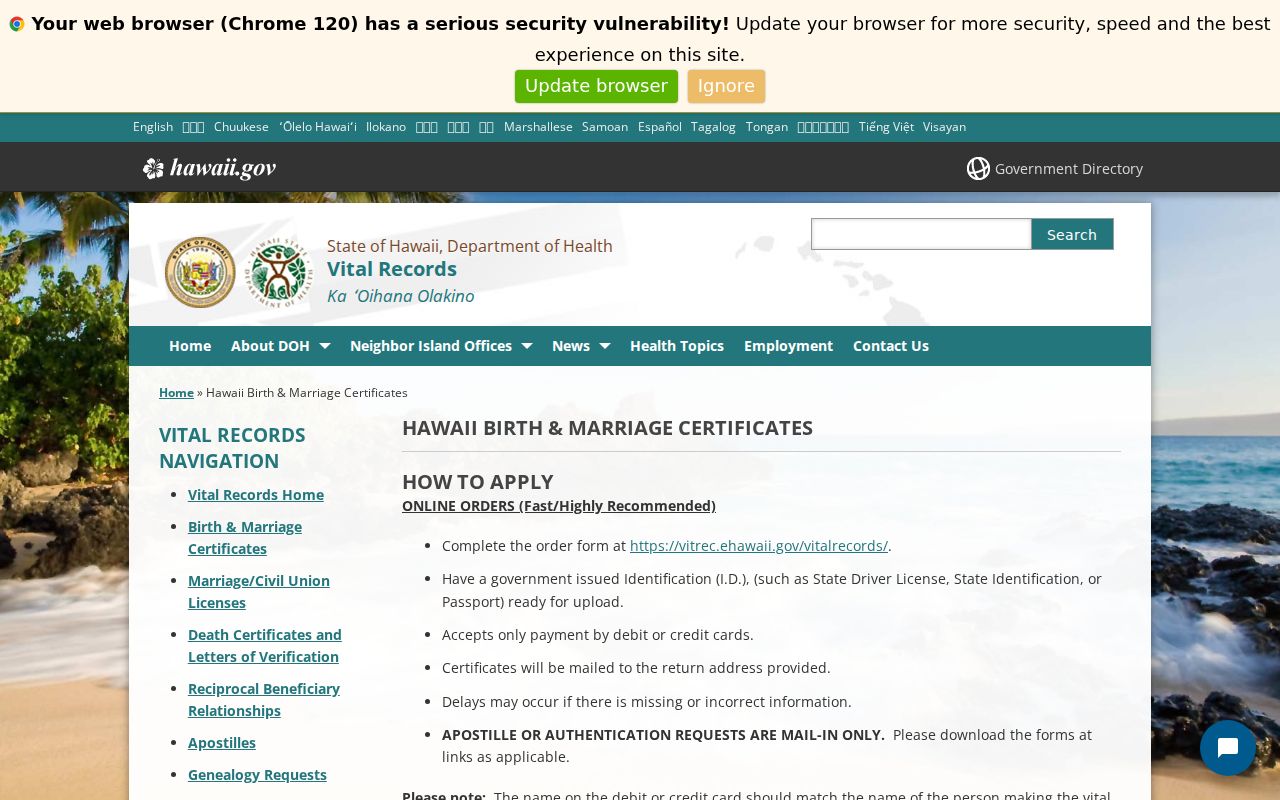Click the State of Hawaii seal

click(200, 272)
